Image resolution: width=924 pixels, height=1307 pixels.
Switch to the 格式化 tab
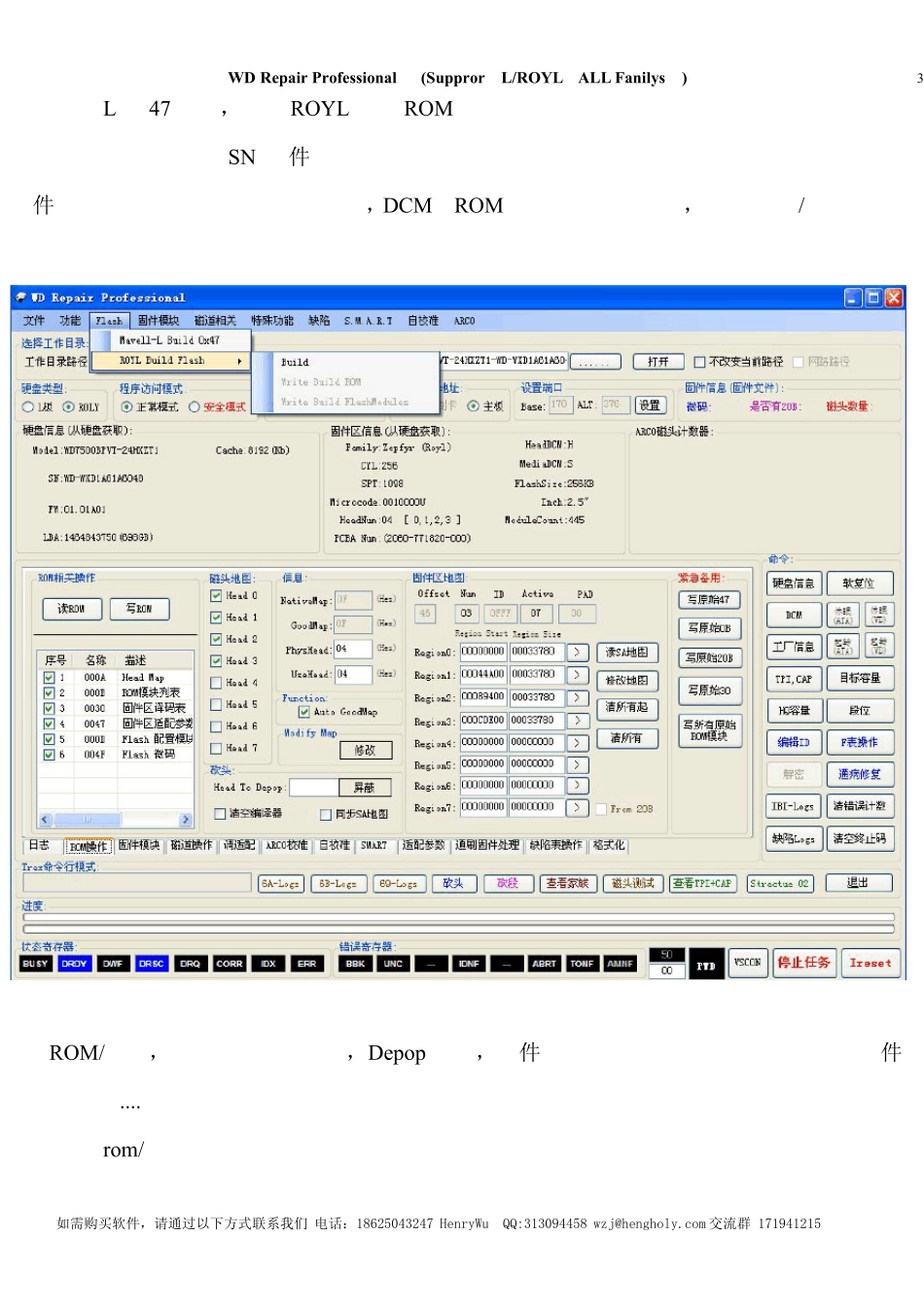point(609,846)
